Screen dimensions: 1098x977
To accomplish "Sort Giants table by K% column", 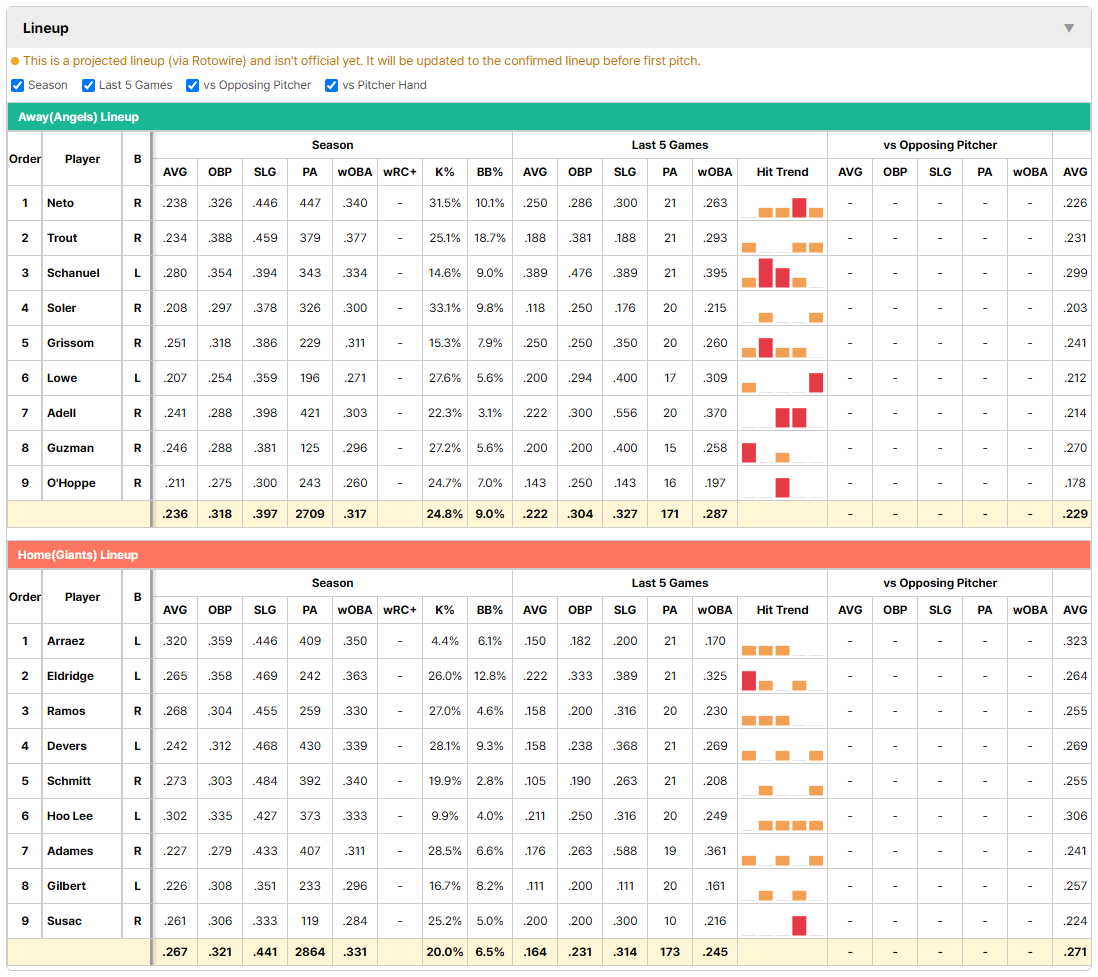I will pos(445,610).
